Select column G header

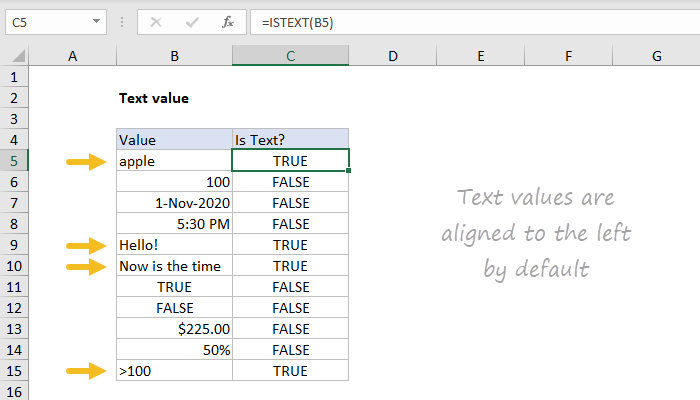pos(656,56)
